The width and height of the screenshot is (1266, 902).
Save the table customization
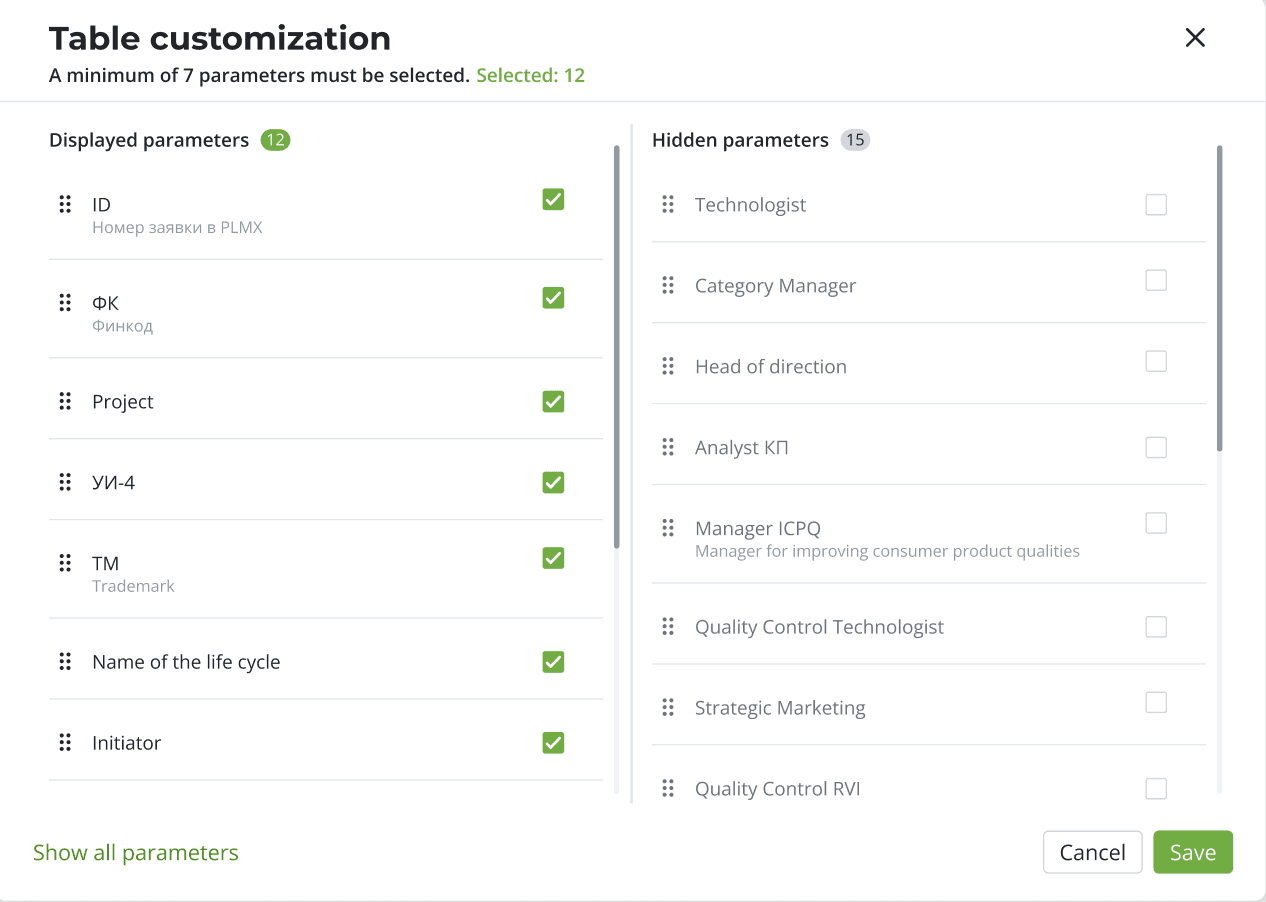pos(1192,853)
